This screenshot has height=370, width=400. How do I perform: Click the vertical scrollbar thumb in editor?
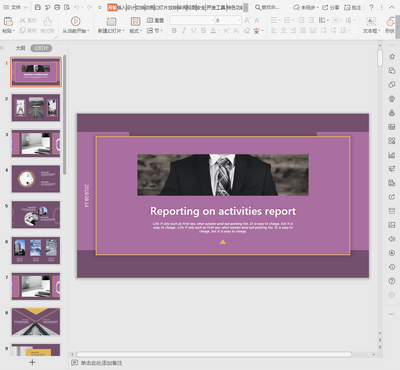(x=380, y=58)
